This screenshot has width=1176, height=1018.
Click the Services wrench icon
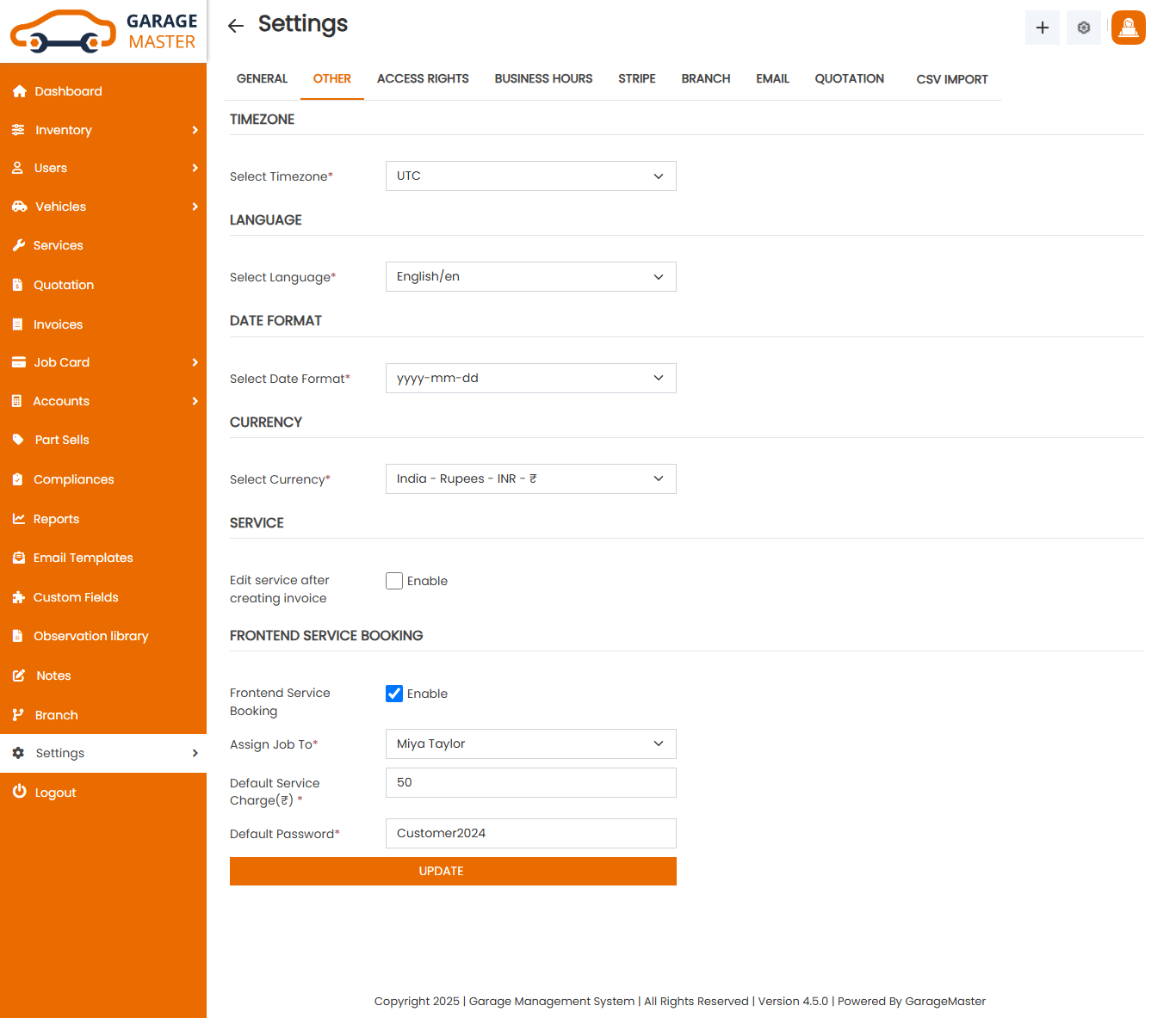coord(18,245)
